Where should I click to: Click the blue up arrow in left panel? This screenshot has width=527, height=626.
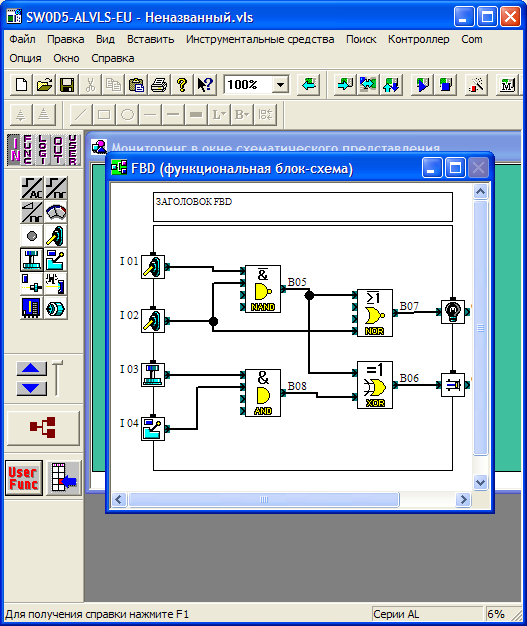click(31, 368)
